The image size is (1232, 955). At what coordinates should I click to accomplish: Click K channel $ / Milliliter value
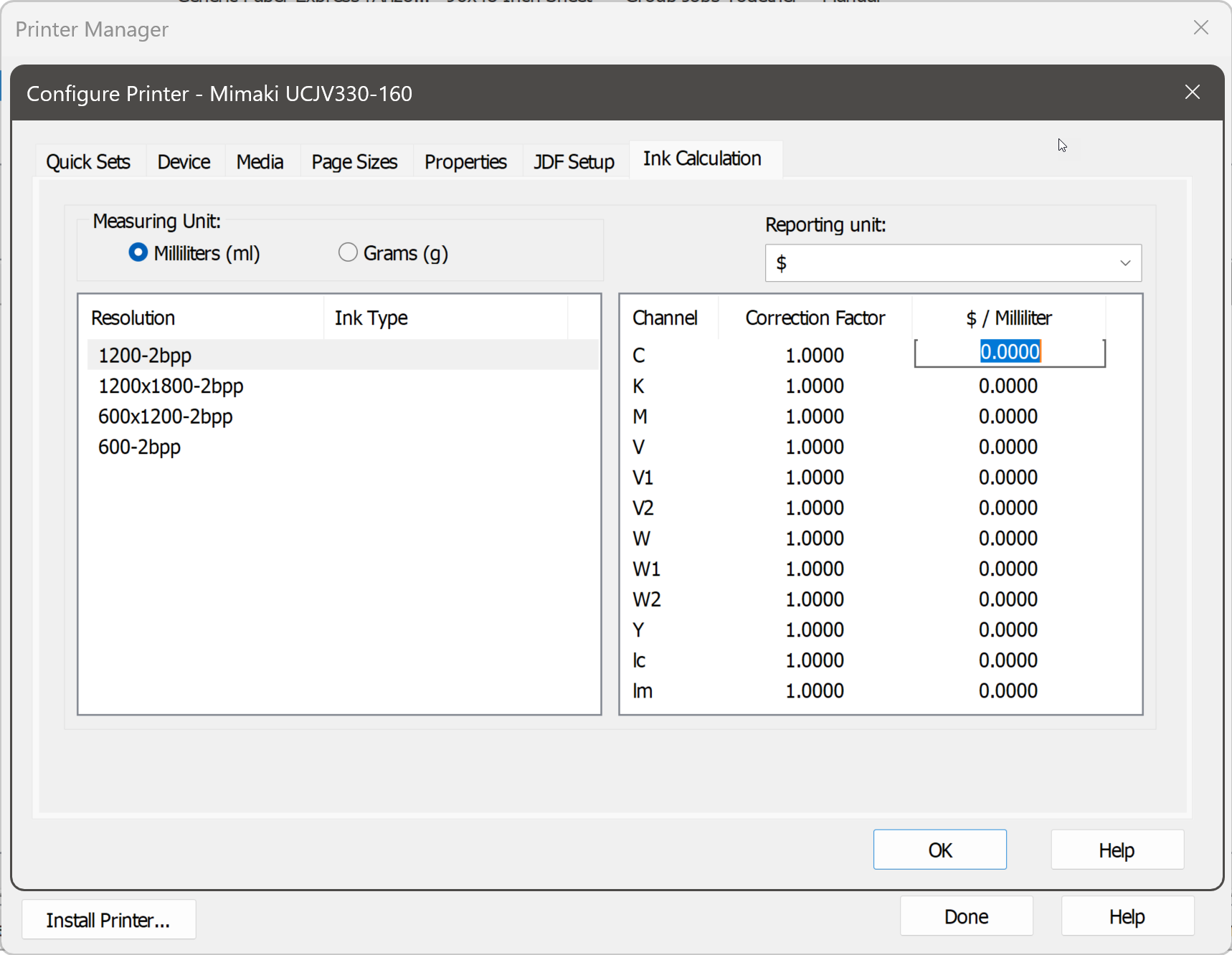click(x=1008, y=386)
